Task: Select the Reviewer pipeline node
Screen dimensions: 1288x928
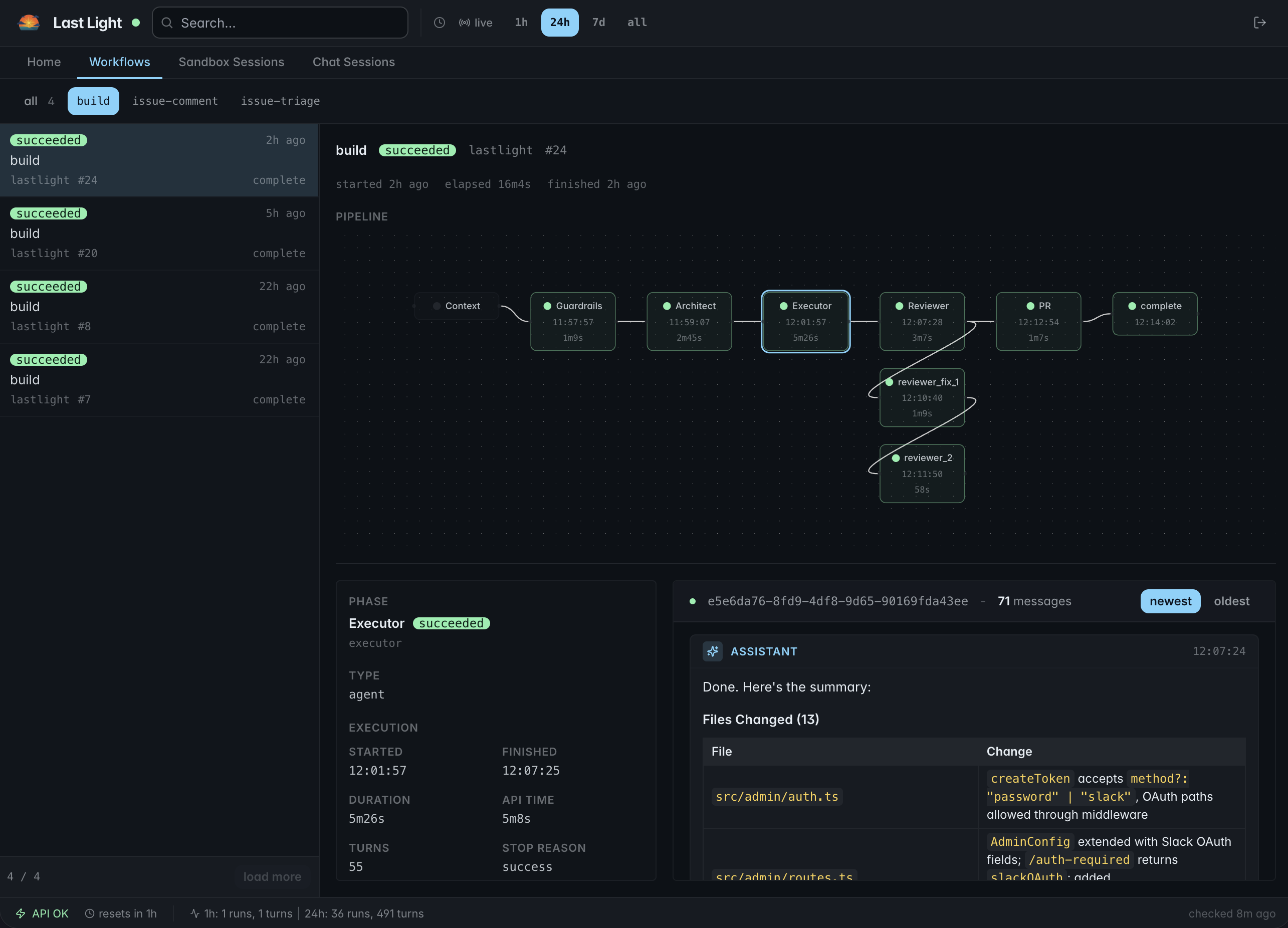Action: pyautogui.click(x=922, y=322)
